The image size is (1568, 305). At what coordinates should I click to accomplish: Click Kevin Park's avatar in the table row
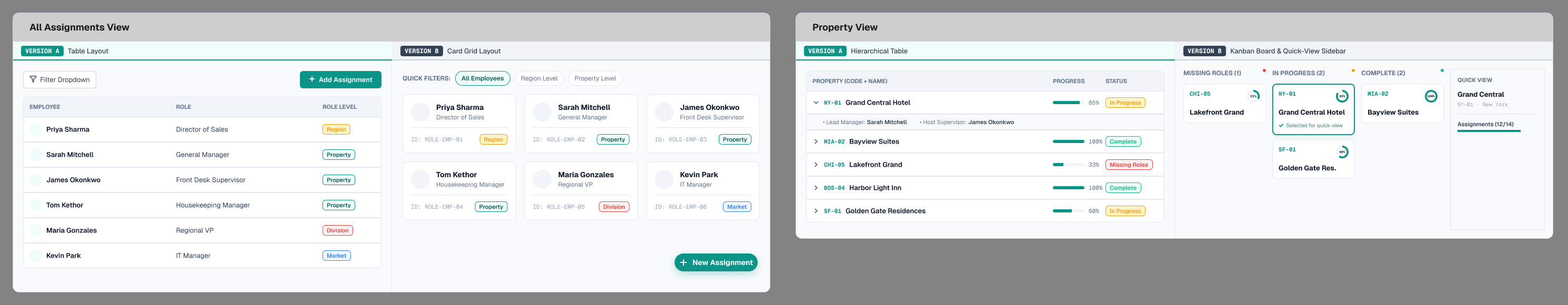36,256
